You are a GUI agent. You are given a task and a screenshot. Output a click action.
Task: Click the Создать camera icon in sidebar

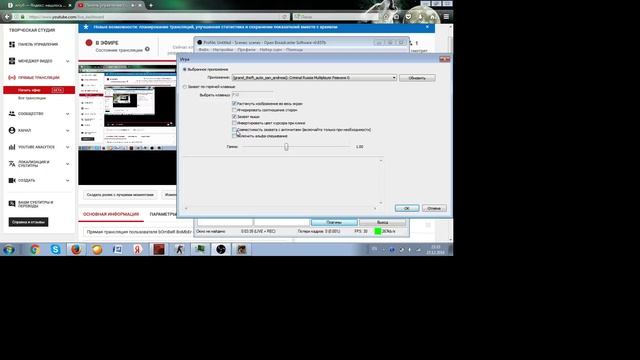12,180
